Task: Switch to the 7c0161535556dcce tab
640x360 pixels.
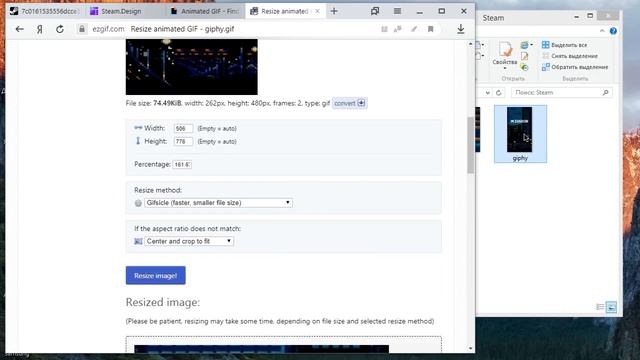Action: click(x=44, y=11)
